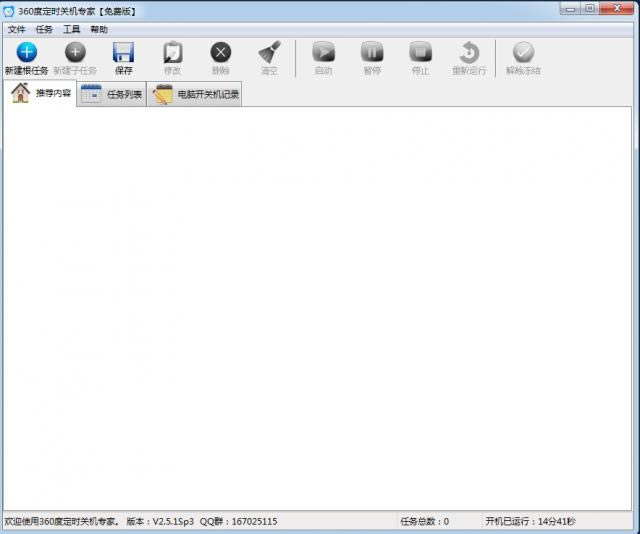Close the 360度定时关机专家 window
The image size is (640, 534).
pos(617,9)
